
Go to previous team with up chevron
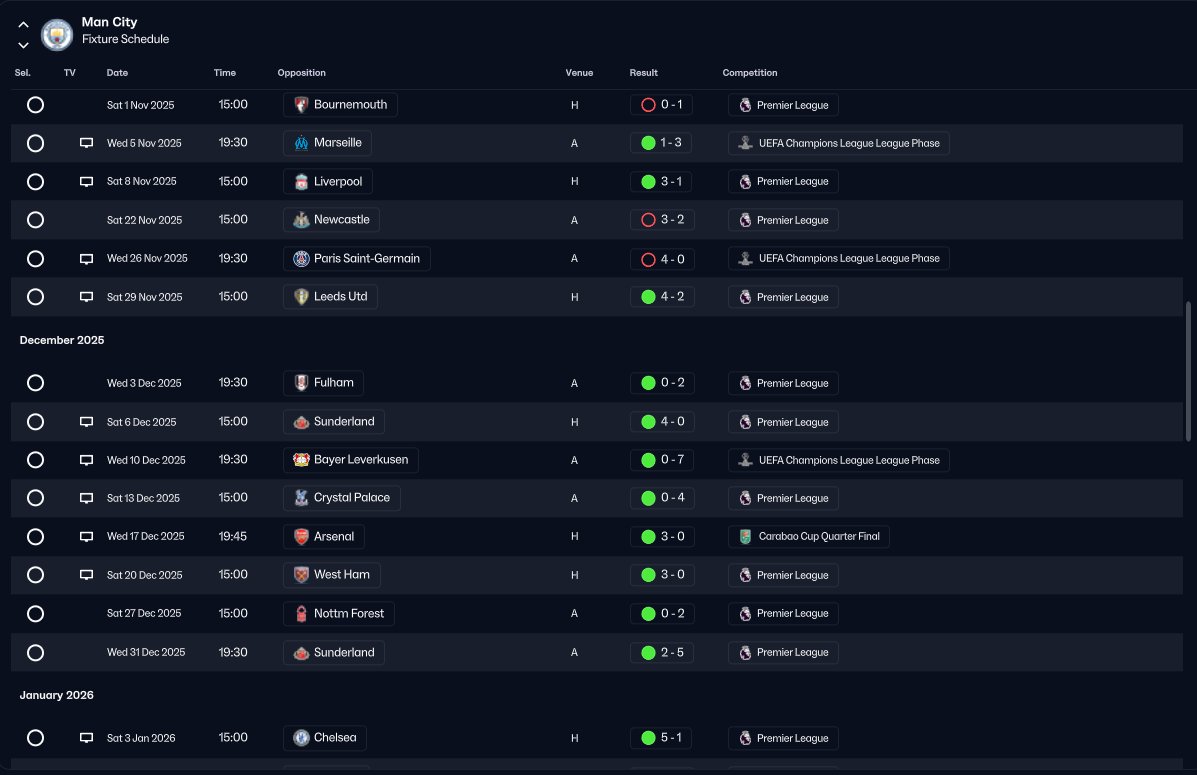tap(24, 24)
